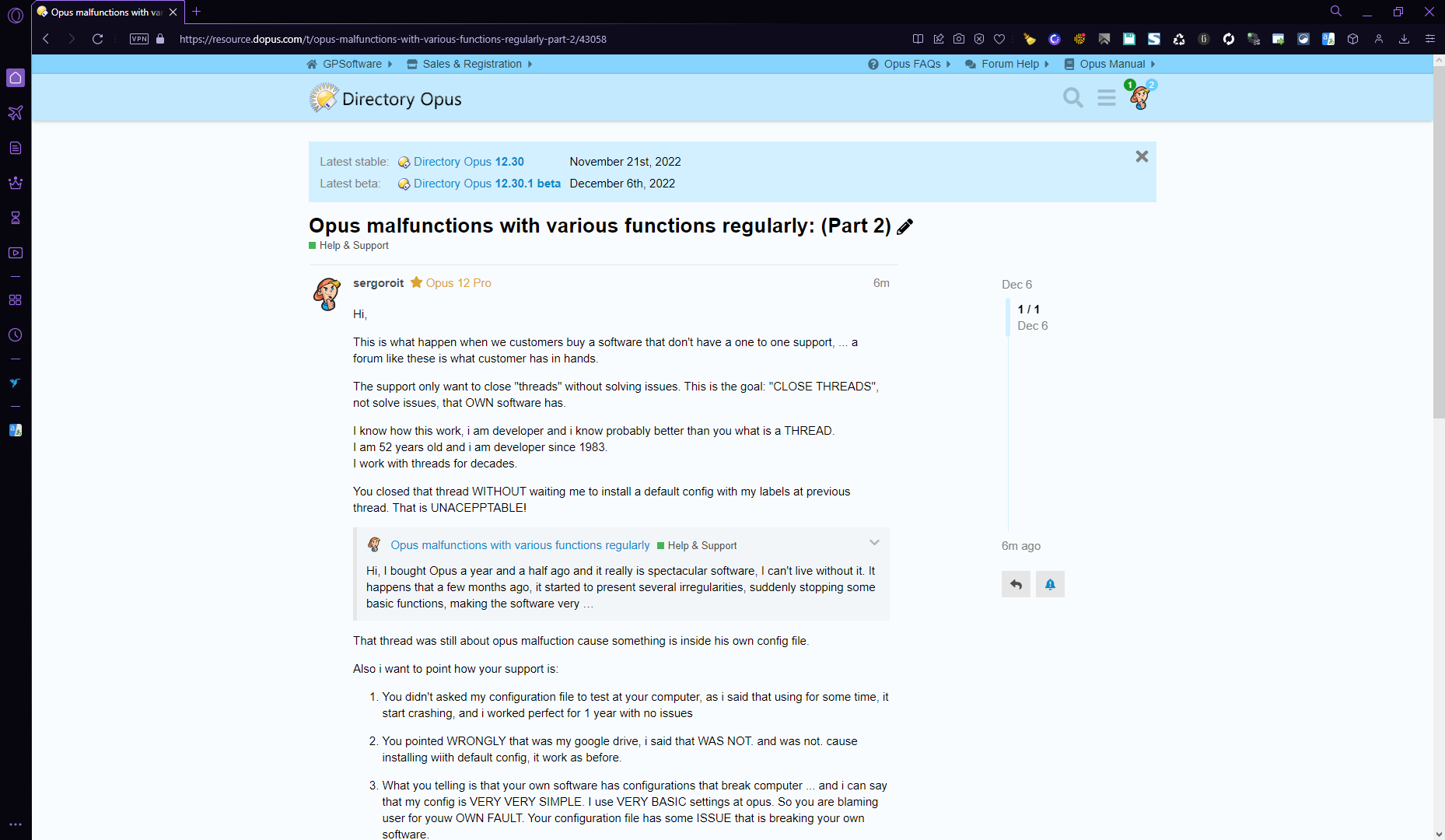Open sidebar three-dots setup menu
This screenshot has width=1445, height=840.
[16, 824]
